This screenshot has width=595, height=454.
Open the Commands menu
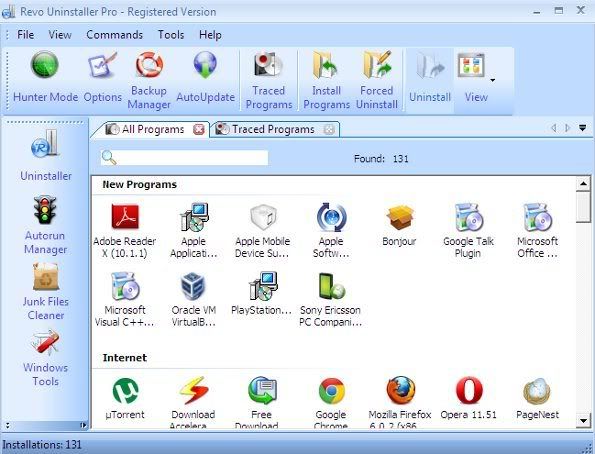(115, 35)
